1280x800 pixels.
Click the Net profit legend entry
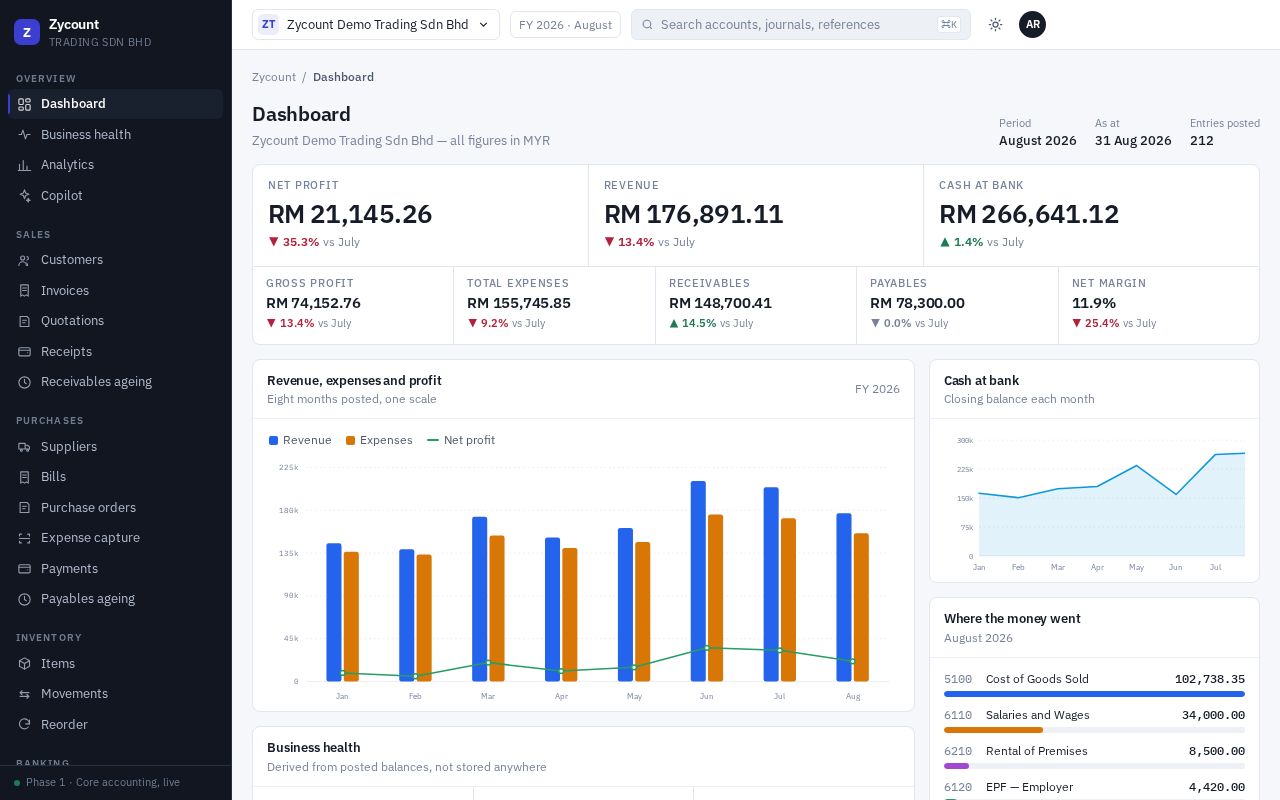click(461, 440)
